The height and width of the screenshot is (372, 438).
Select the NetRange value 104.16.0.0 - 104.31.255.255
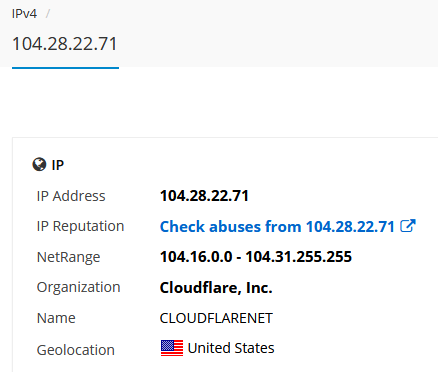point(256,257)
